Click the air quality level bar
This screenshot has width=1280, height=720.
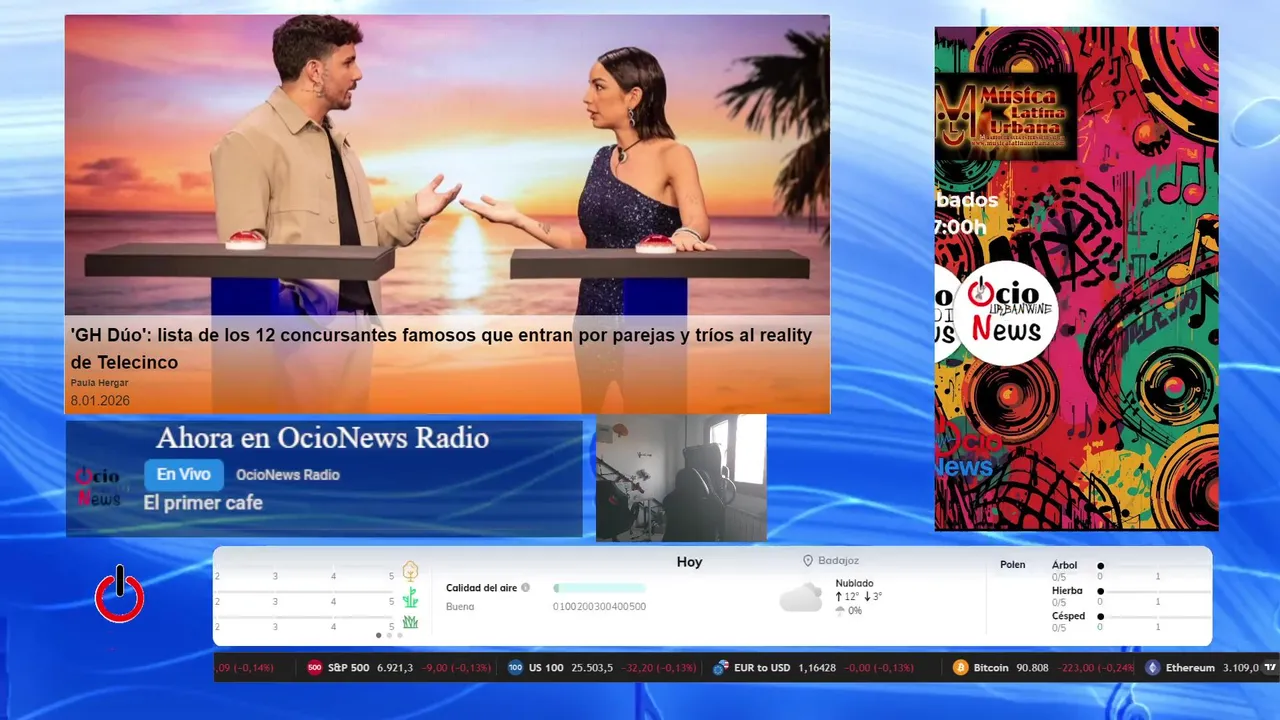coord(599,588)
